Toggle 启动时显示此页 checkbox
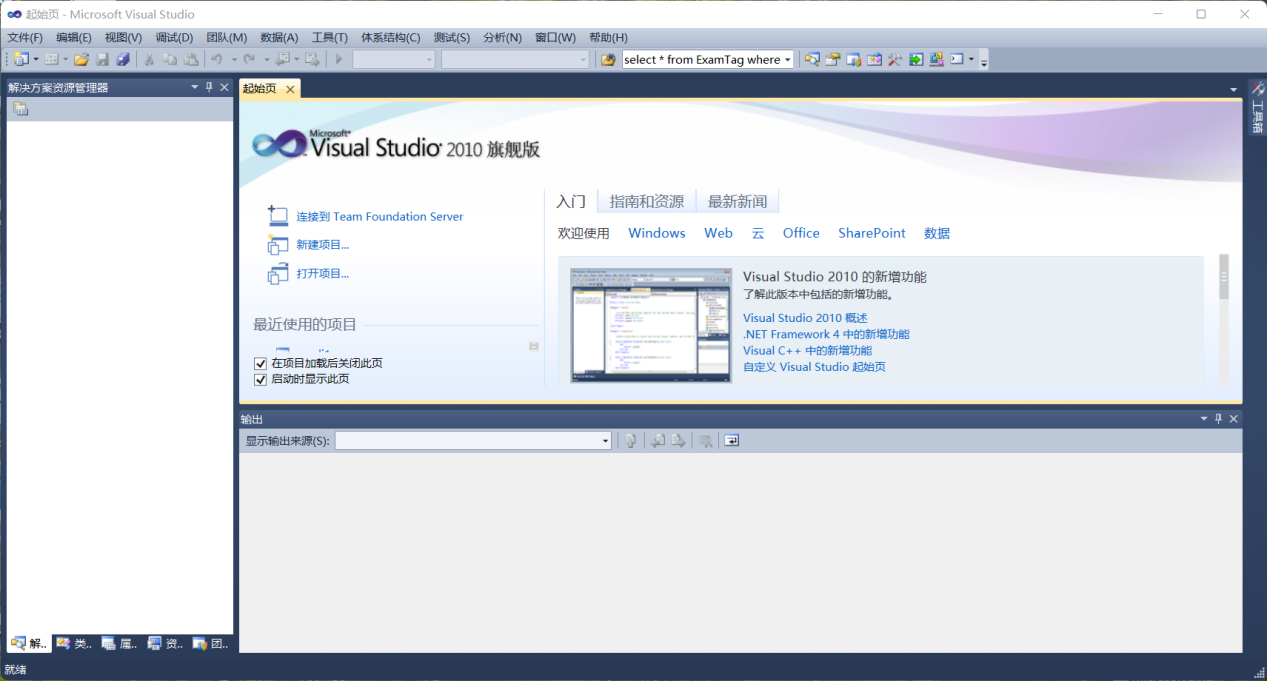 click(x=261, y=379)
